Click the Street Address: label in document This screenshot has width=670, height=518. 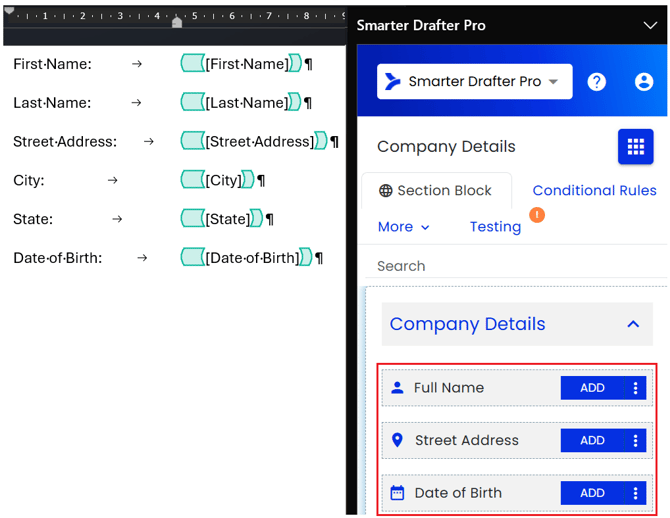click(x=65, y=141)
